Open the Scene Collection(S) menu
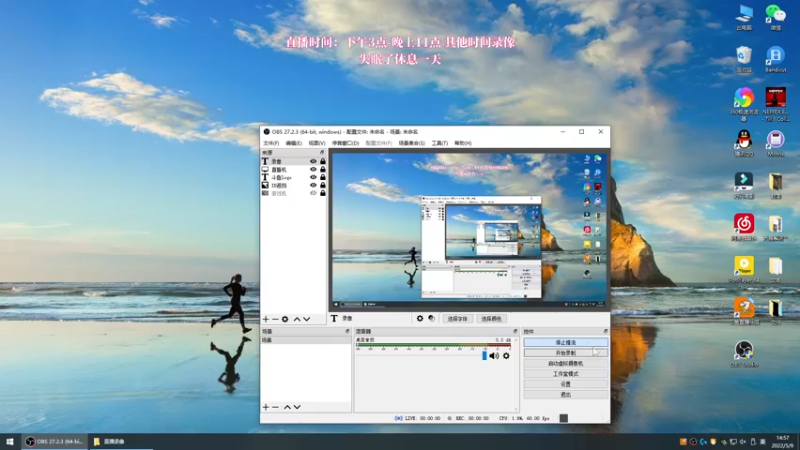800x450 pixels. click(411, 143)
